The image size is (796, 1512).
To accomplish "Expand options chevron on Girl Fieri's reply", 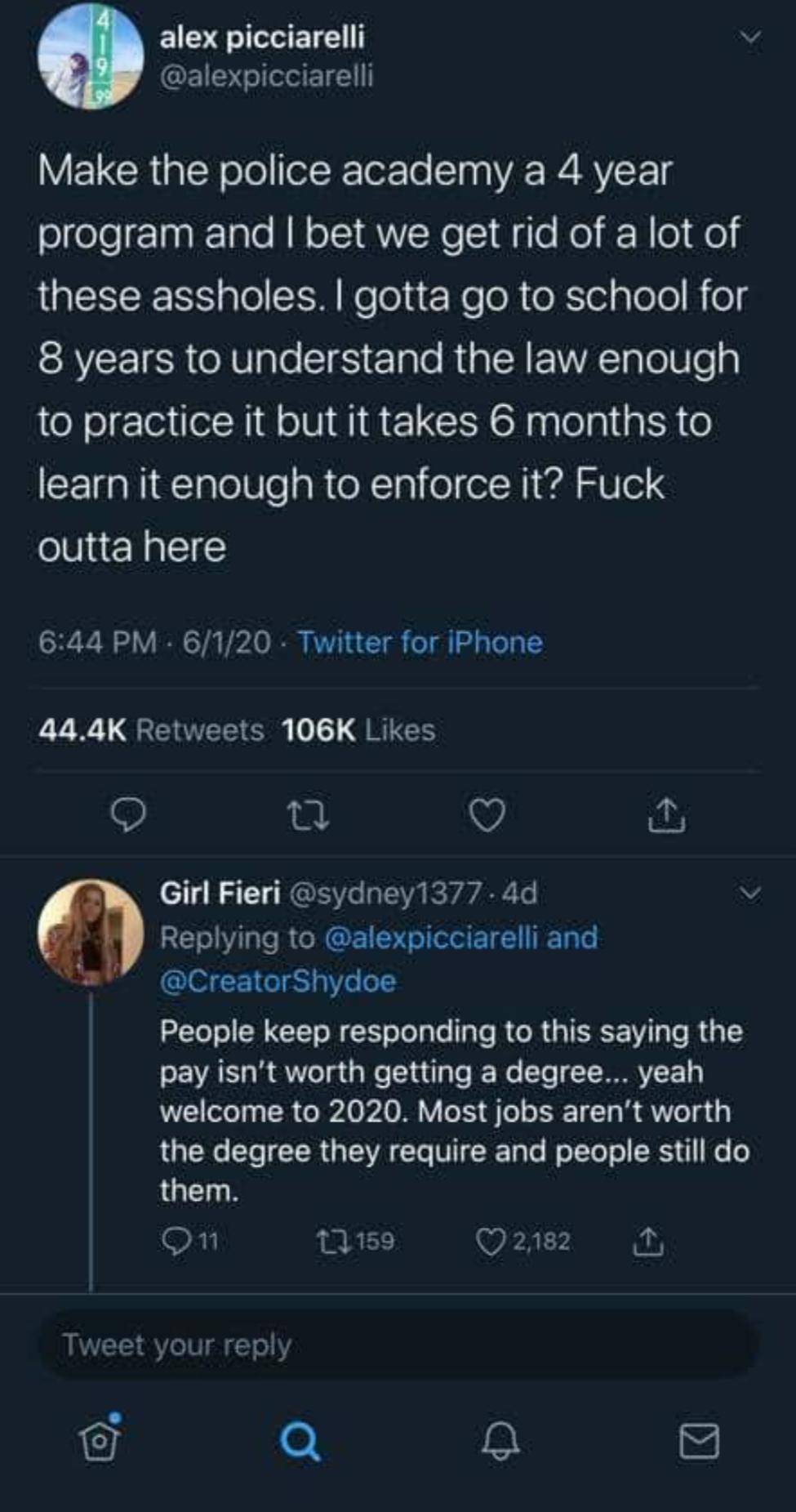I will [749, 894].
